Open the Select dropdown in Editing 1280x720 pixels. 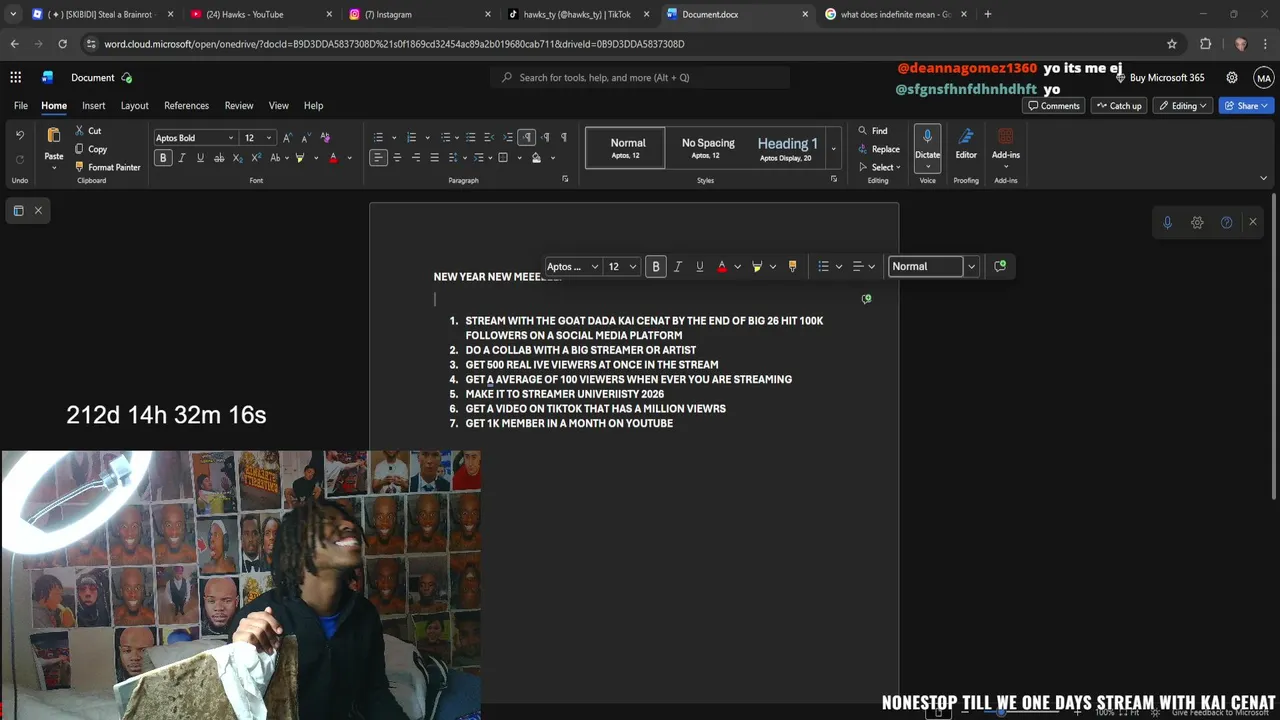coord(880,167)
